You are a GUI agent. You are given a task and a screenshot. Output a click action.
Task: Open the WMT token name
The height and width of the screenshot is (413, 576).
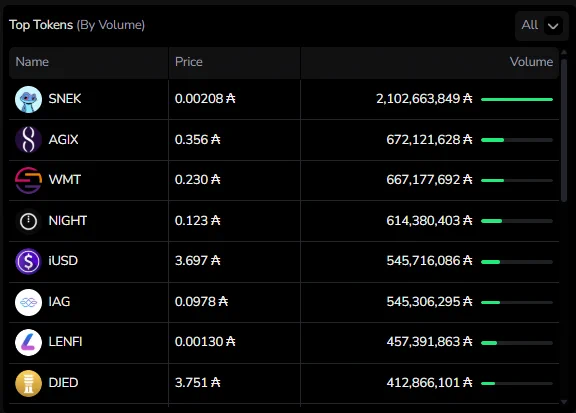64,180
